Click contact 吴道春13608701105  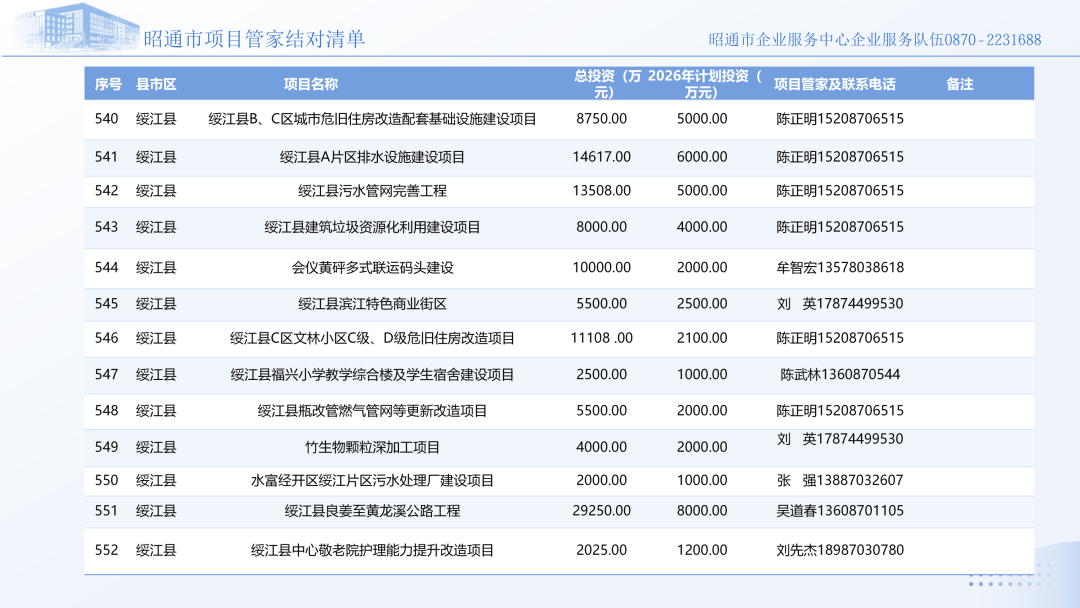click(x=840, y=511)
